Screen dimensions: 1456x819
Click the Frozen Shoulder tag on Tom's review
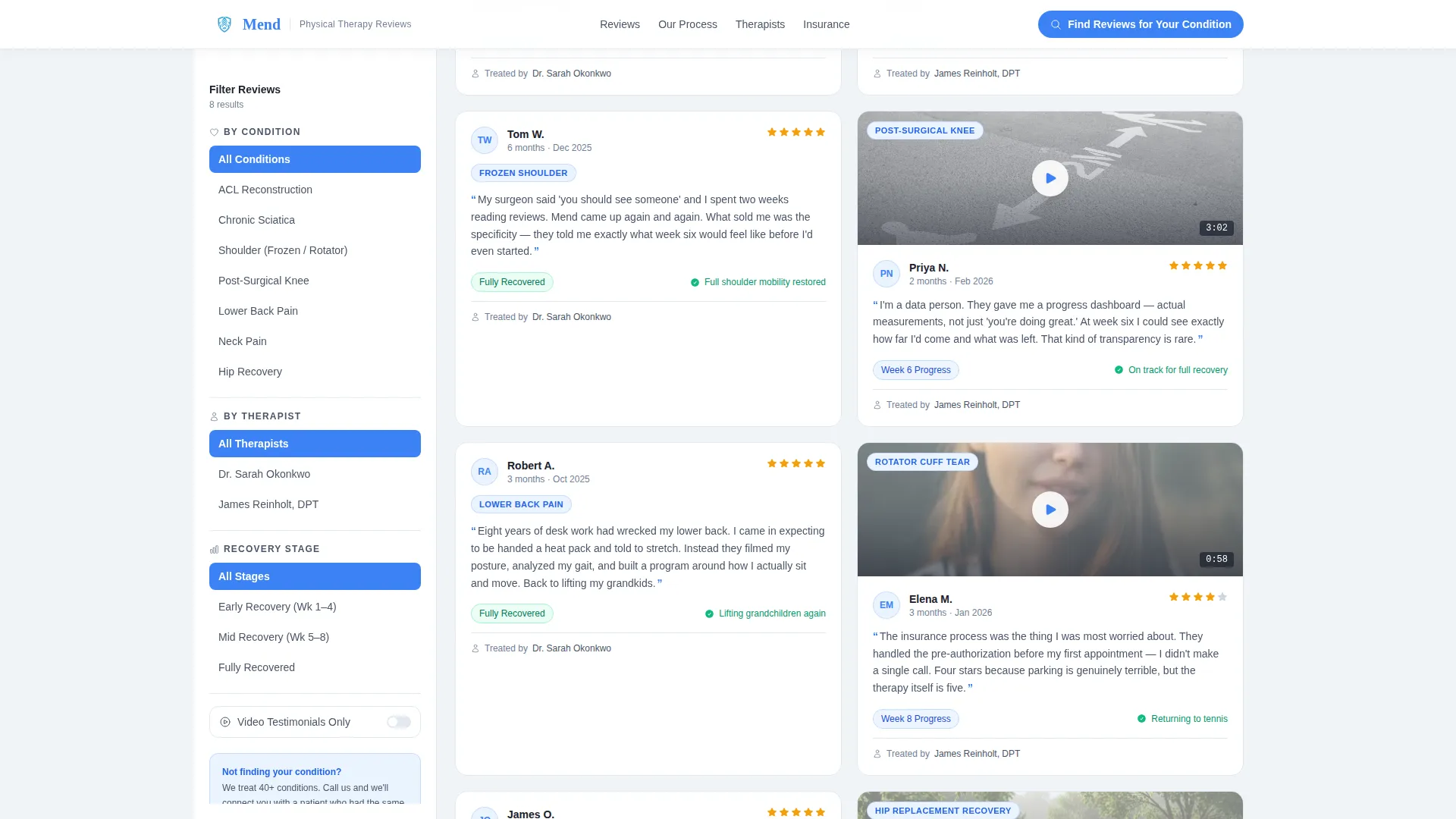pos(523,173)
